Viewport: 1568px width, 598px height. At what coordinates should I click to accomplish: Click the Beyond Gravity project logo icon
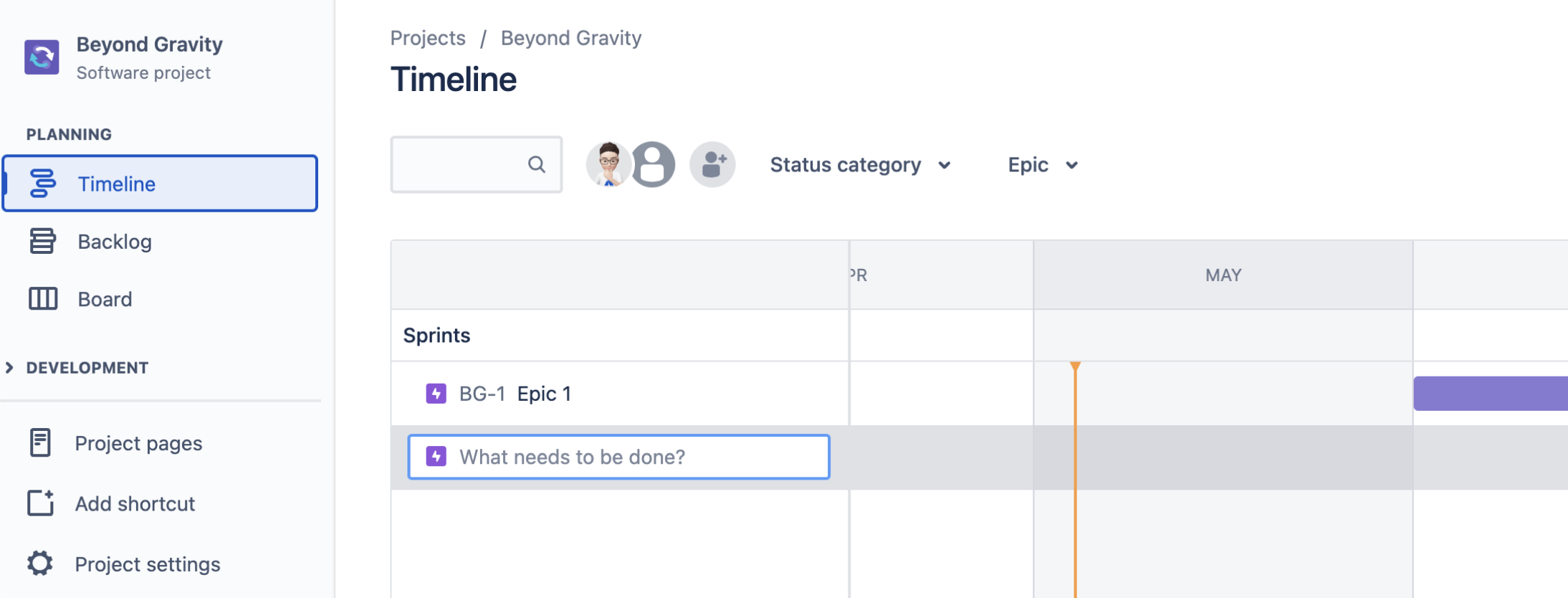pos(42,57)
